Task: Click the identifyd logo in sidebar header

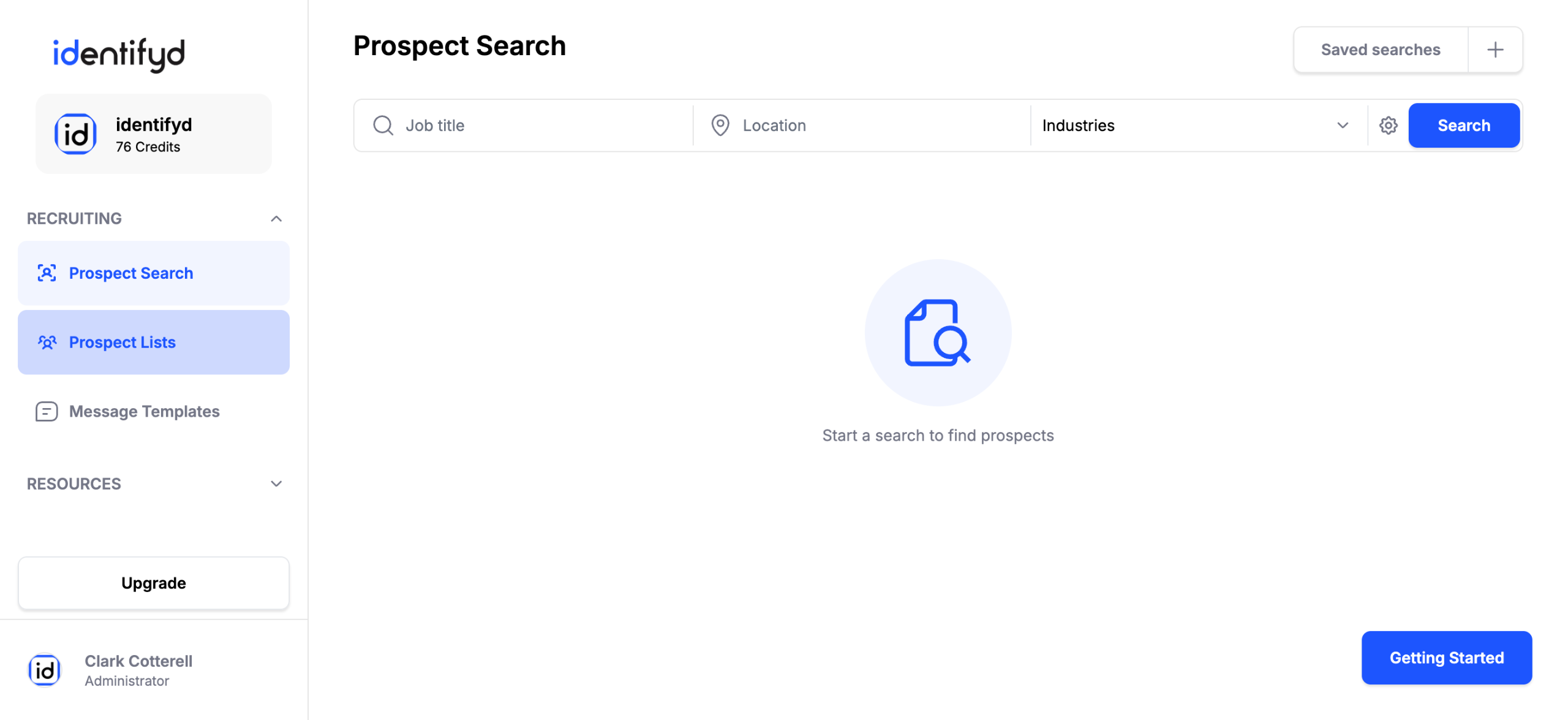Action: [x=119, y=54]
